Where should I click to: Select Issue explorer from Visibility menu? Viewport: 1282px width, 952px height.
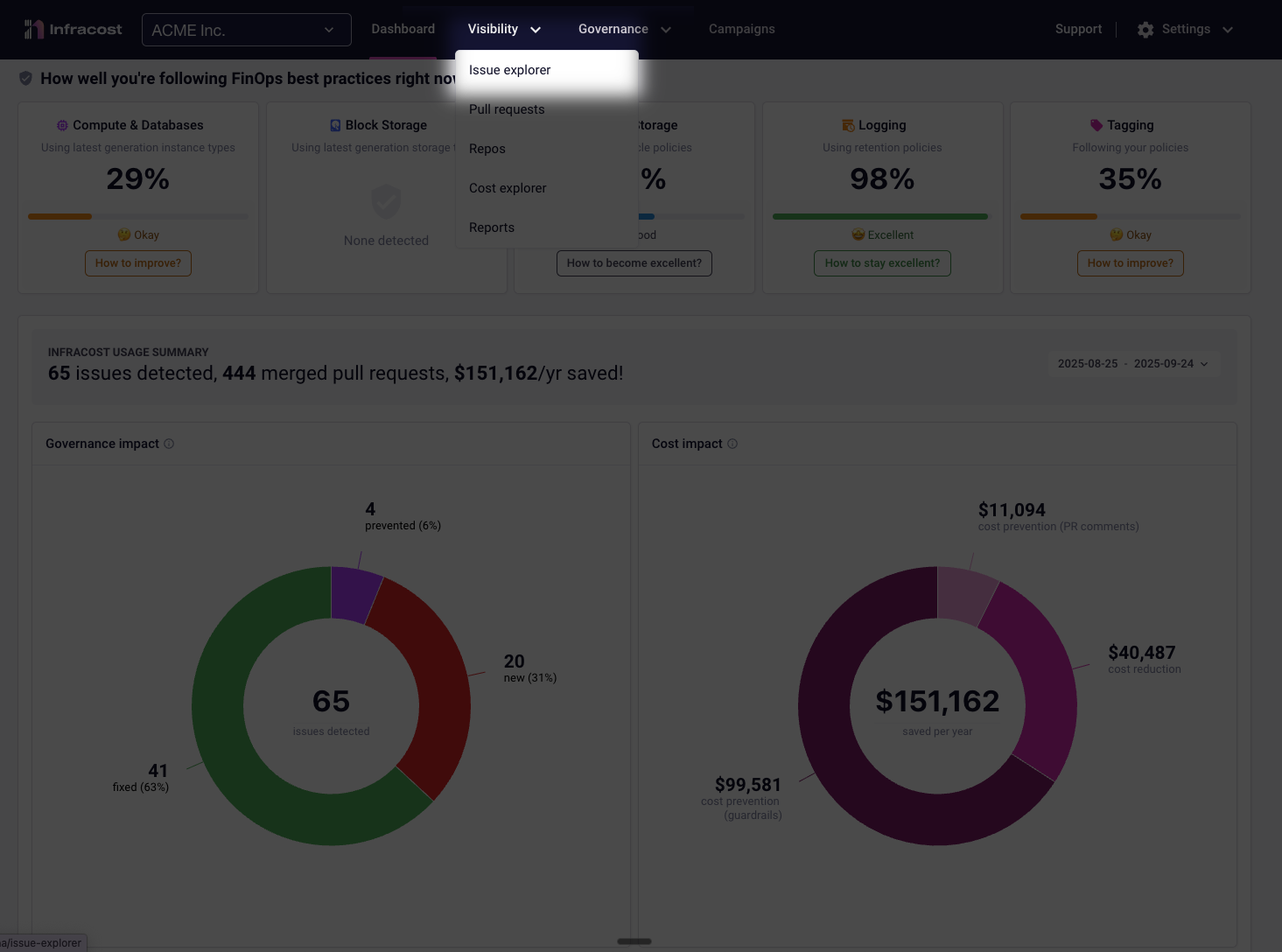(509, 70)
